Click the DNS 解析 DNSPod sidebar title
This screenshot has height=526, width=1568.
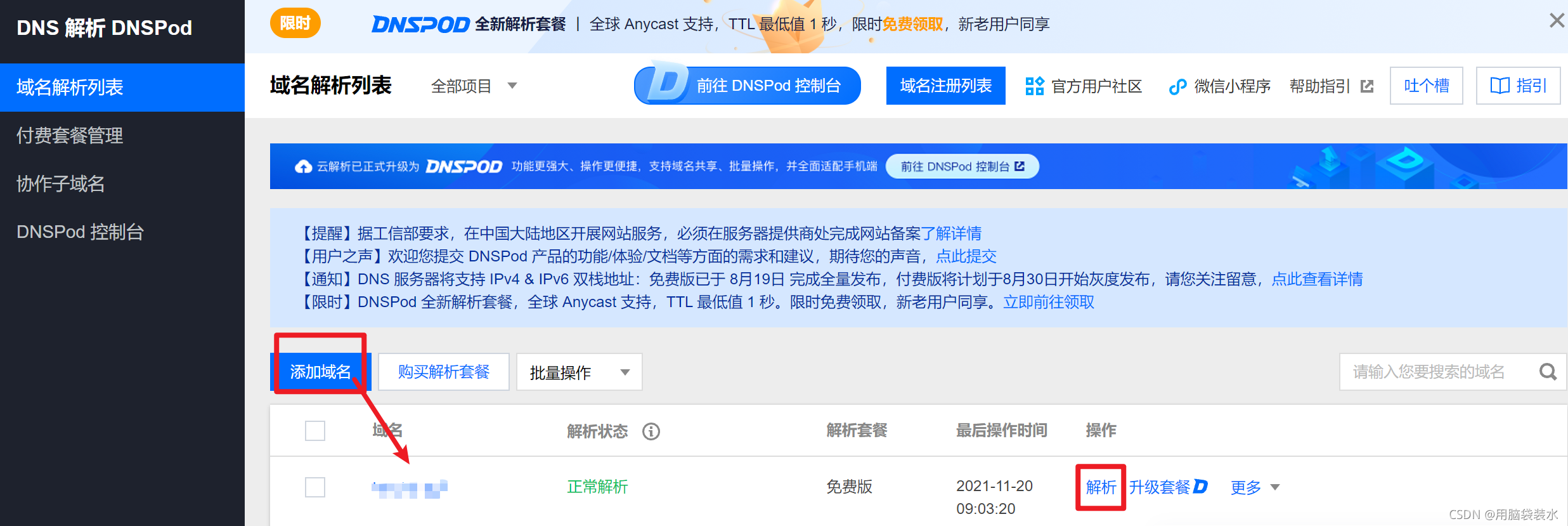pyautogui.click(x=105, y=28)
